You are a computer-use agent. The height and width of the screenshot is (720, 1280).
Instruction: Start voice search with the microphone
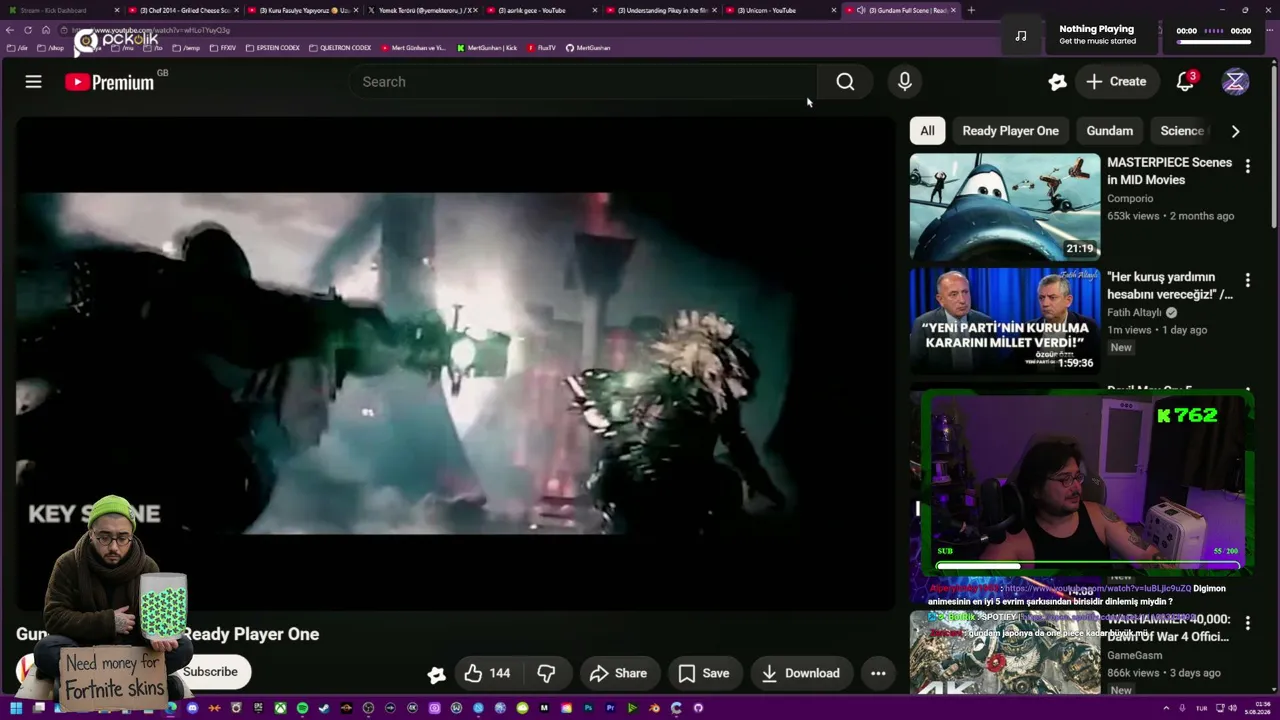tap(904, 82)
